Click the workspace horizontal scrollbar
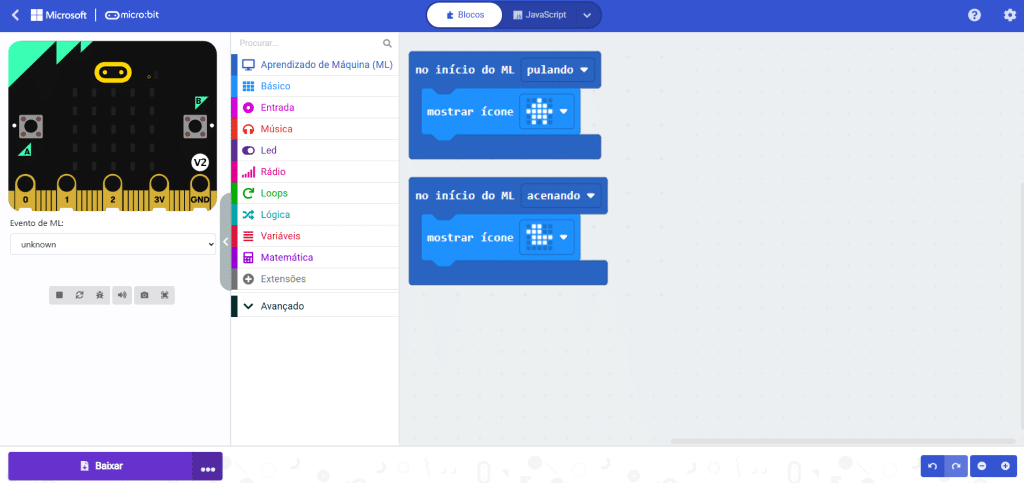 844,441
